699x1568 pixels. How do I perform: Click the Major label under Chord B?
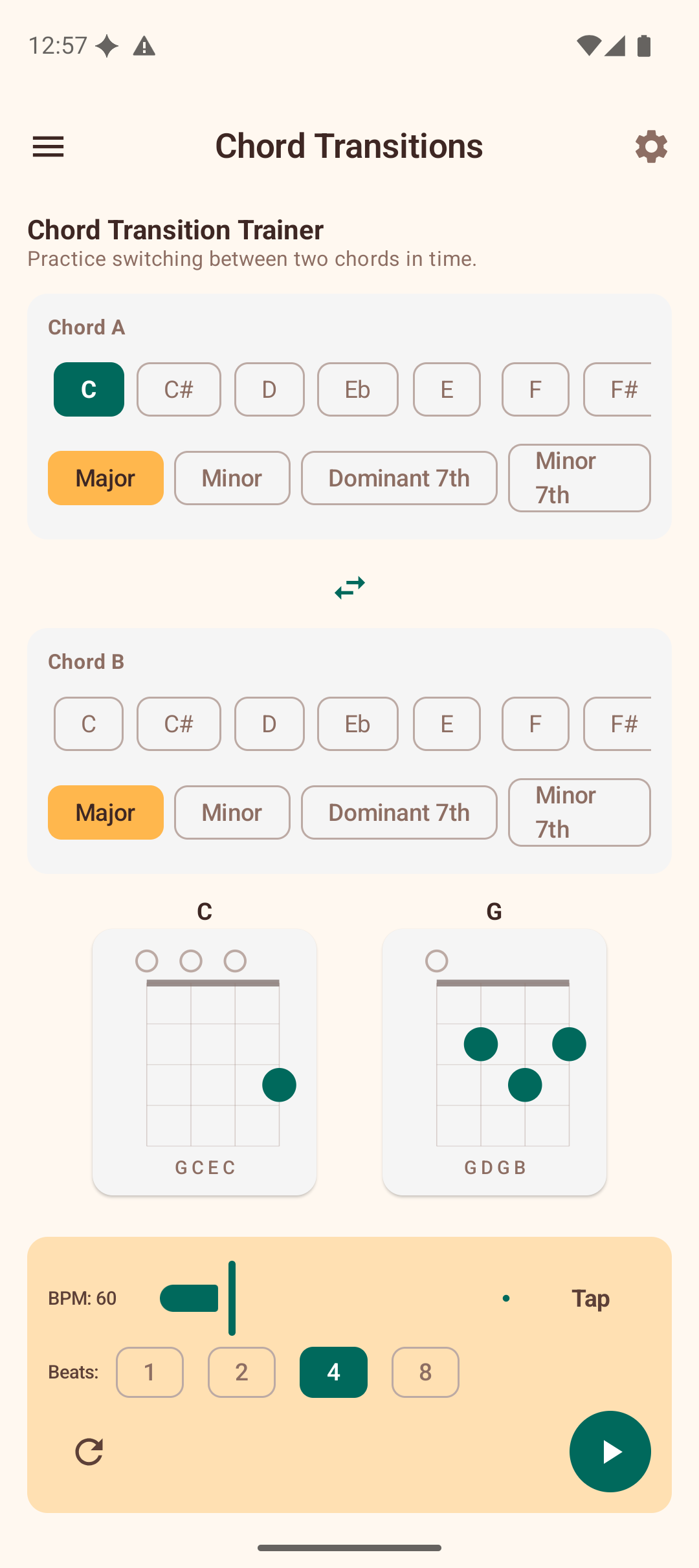[x=105, y=812]
